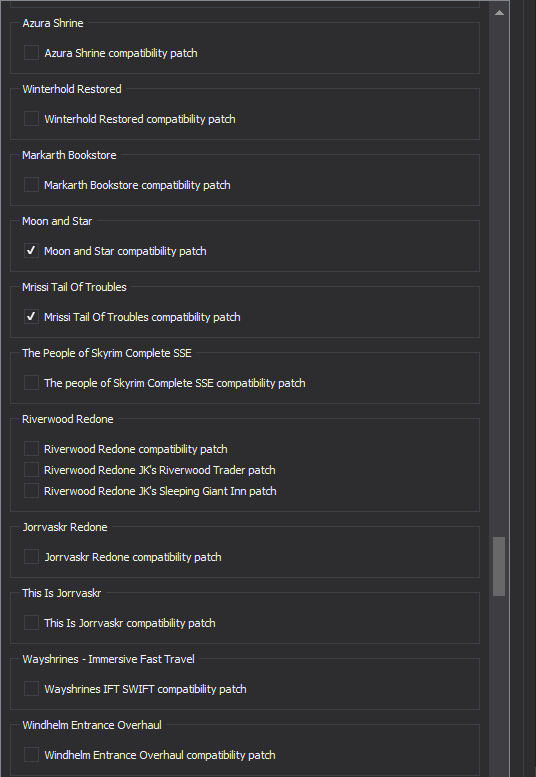Click the scrollbar up arrow

click(499, 12)
